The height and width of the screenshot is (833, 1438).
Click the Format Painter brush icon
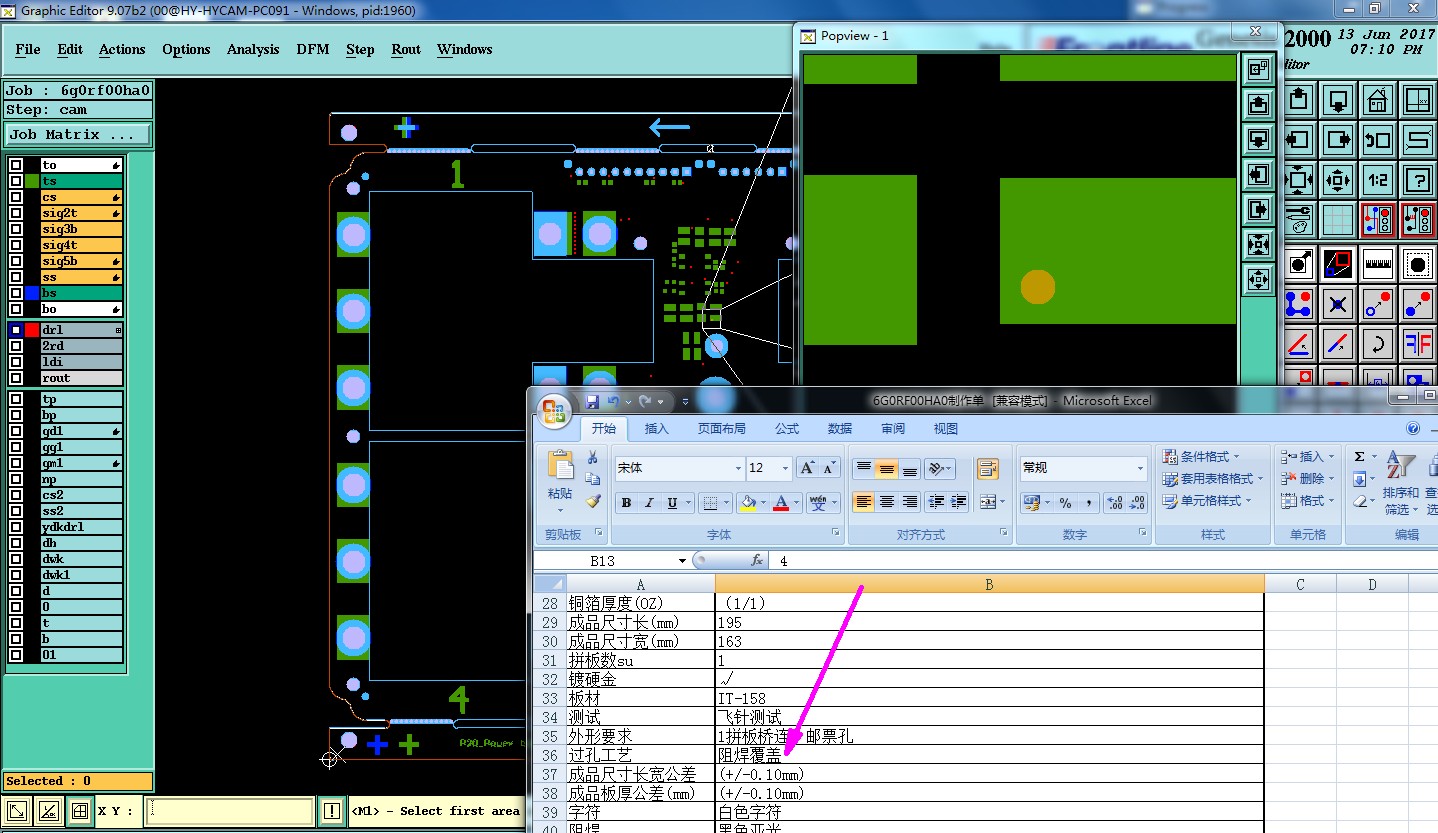click(x=592, y=501)
